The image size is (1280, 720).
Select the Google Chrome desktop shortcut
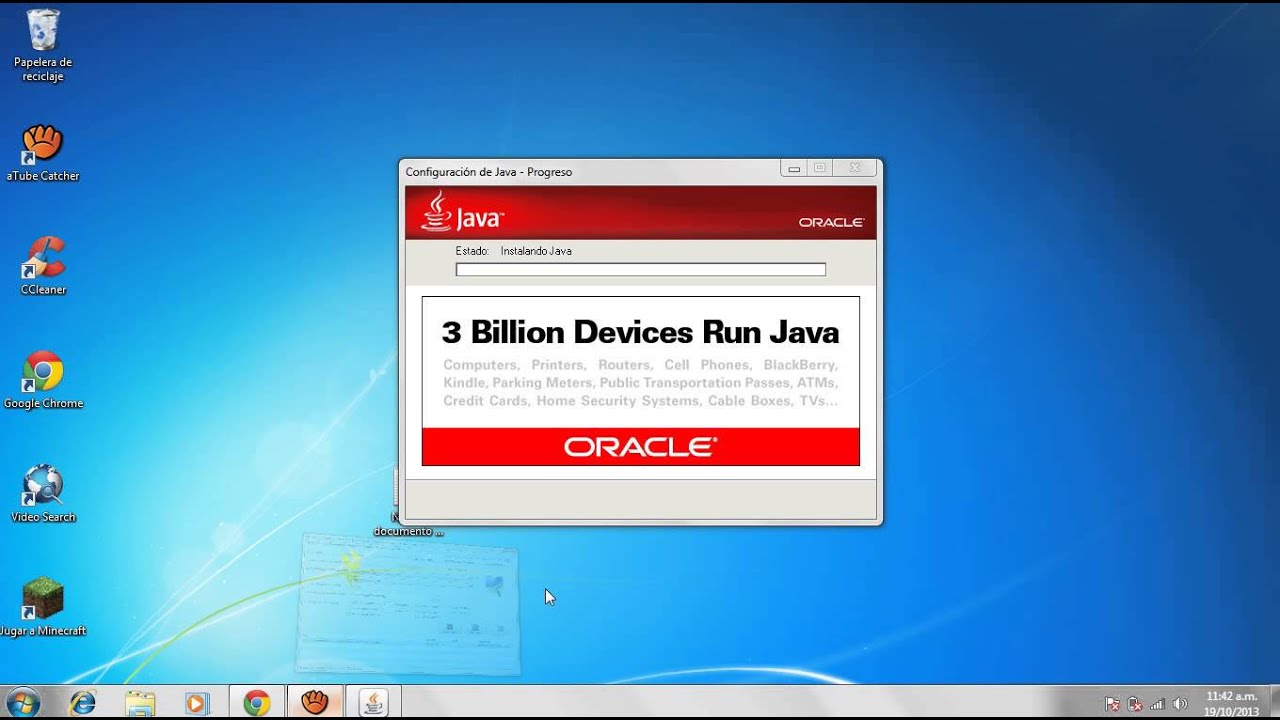click(43, 380)
